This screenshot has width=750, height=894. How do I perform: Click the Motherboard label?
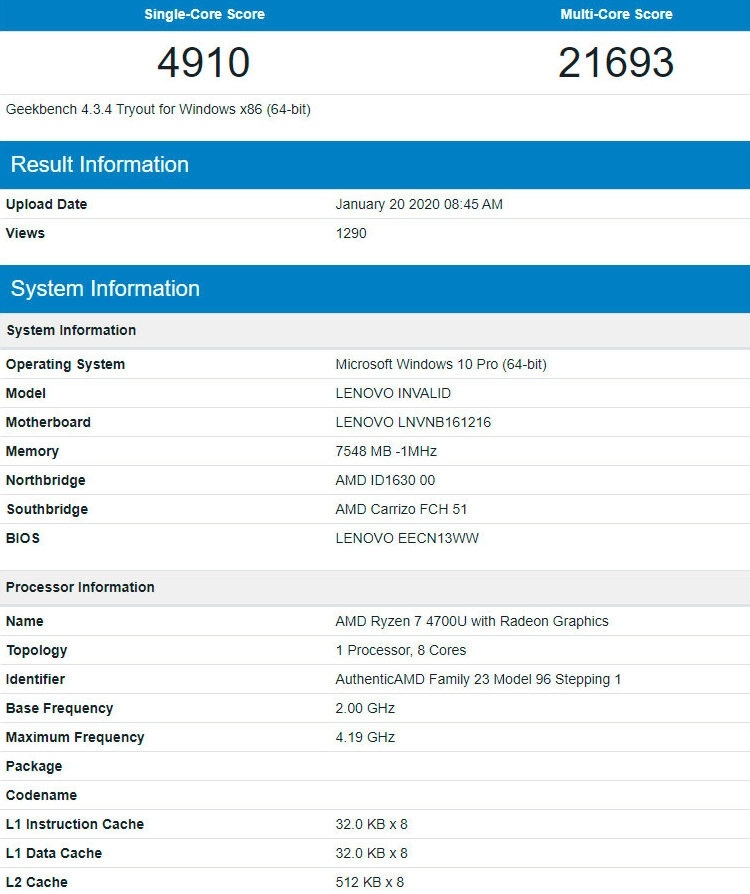point(48,422)
